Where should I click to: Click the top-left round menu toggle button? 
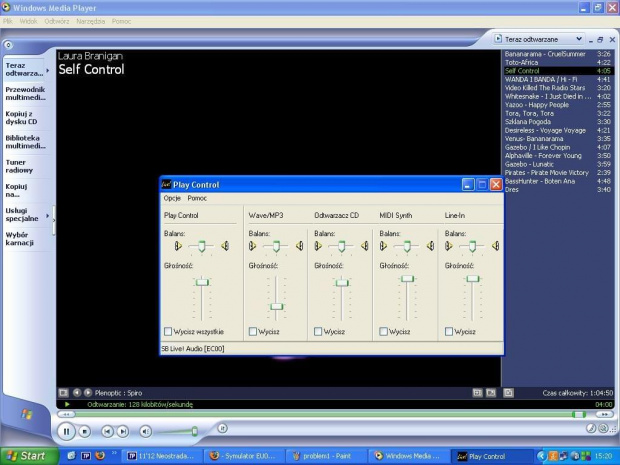8,45
